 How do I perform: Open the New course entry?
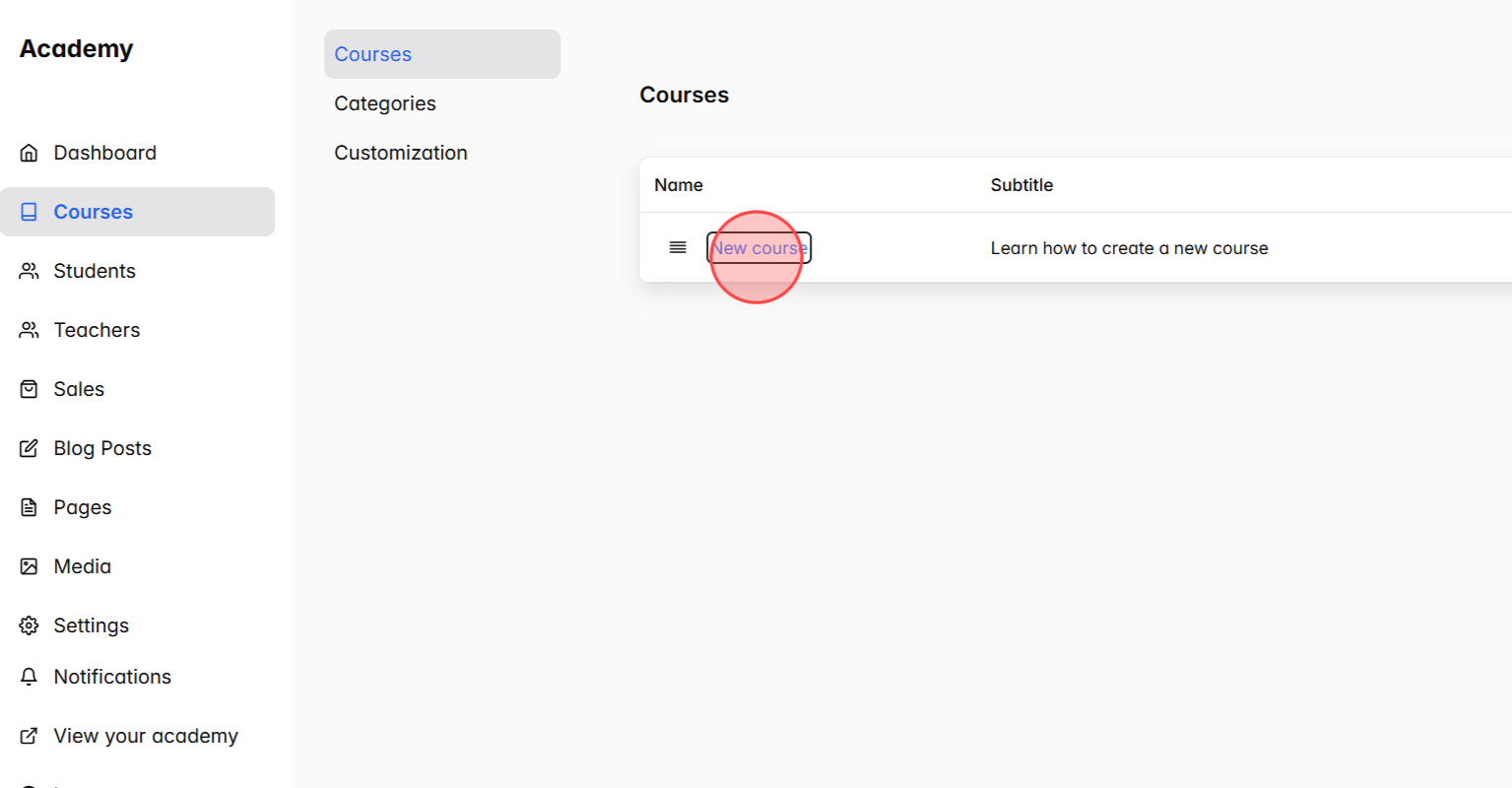(757, 247)
